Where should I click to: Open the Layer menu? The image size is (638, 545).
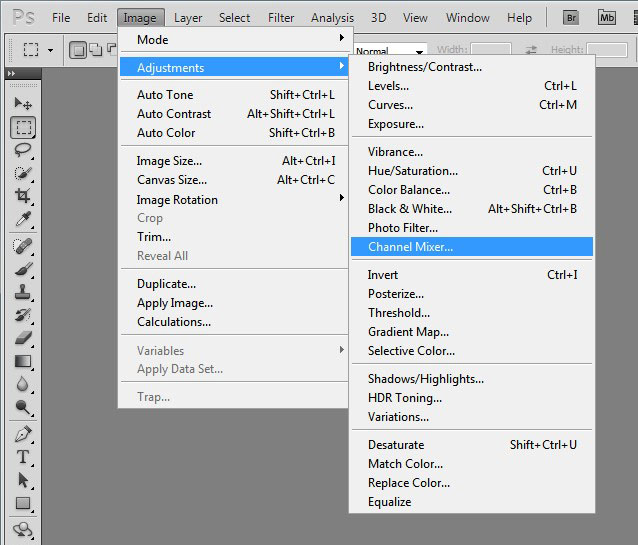click(188, 18)
